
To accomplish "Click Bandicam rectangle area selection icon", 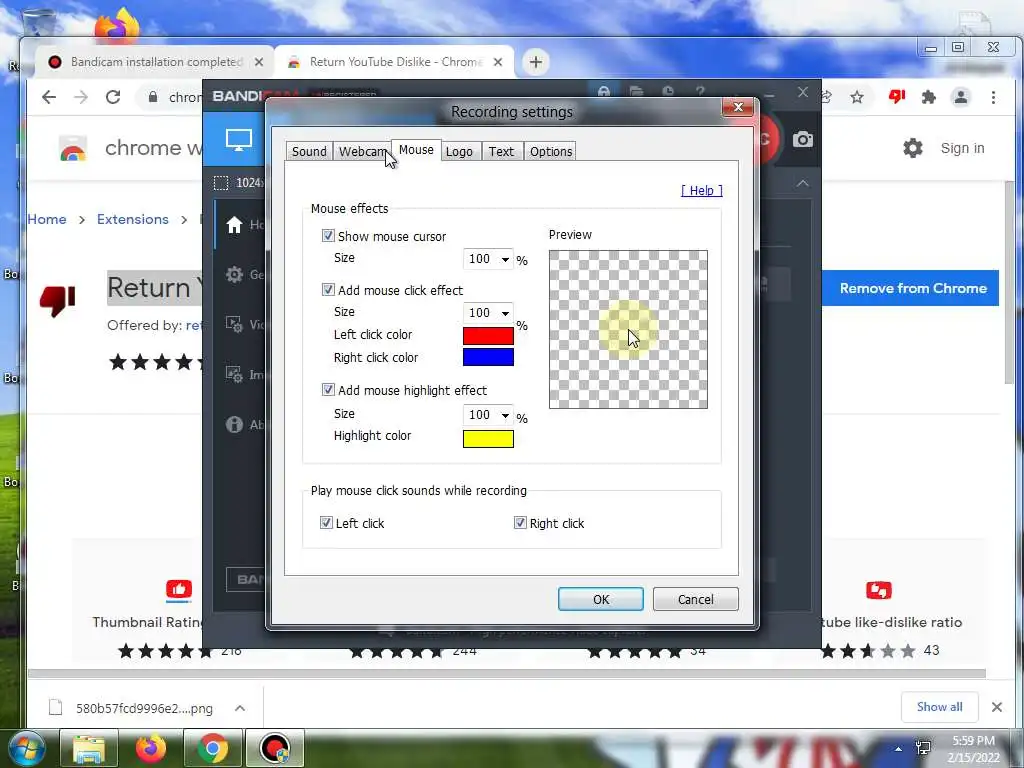I will click(x=221, y=183).
